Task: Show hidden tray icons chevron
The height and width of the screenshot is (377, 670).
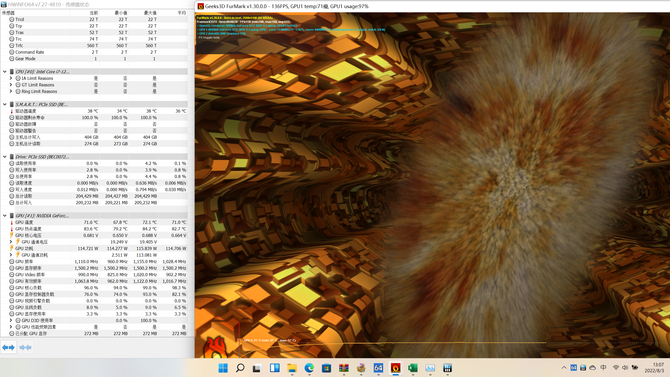Action: tap(564, 368)
